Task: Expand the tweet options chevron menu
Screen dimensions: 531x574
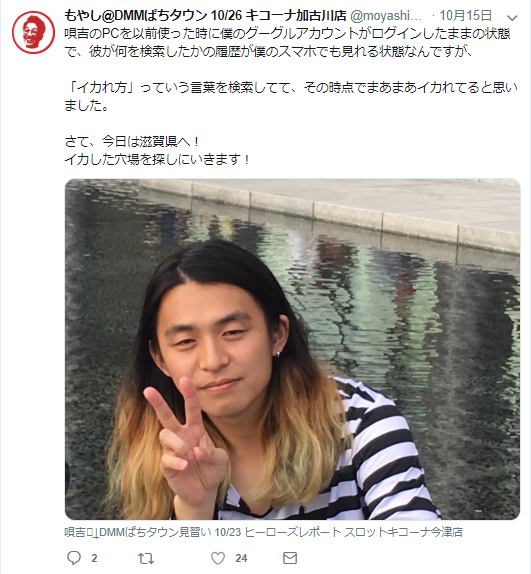Action: coord(513,17)
